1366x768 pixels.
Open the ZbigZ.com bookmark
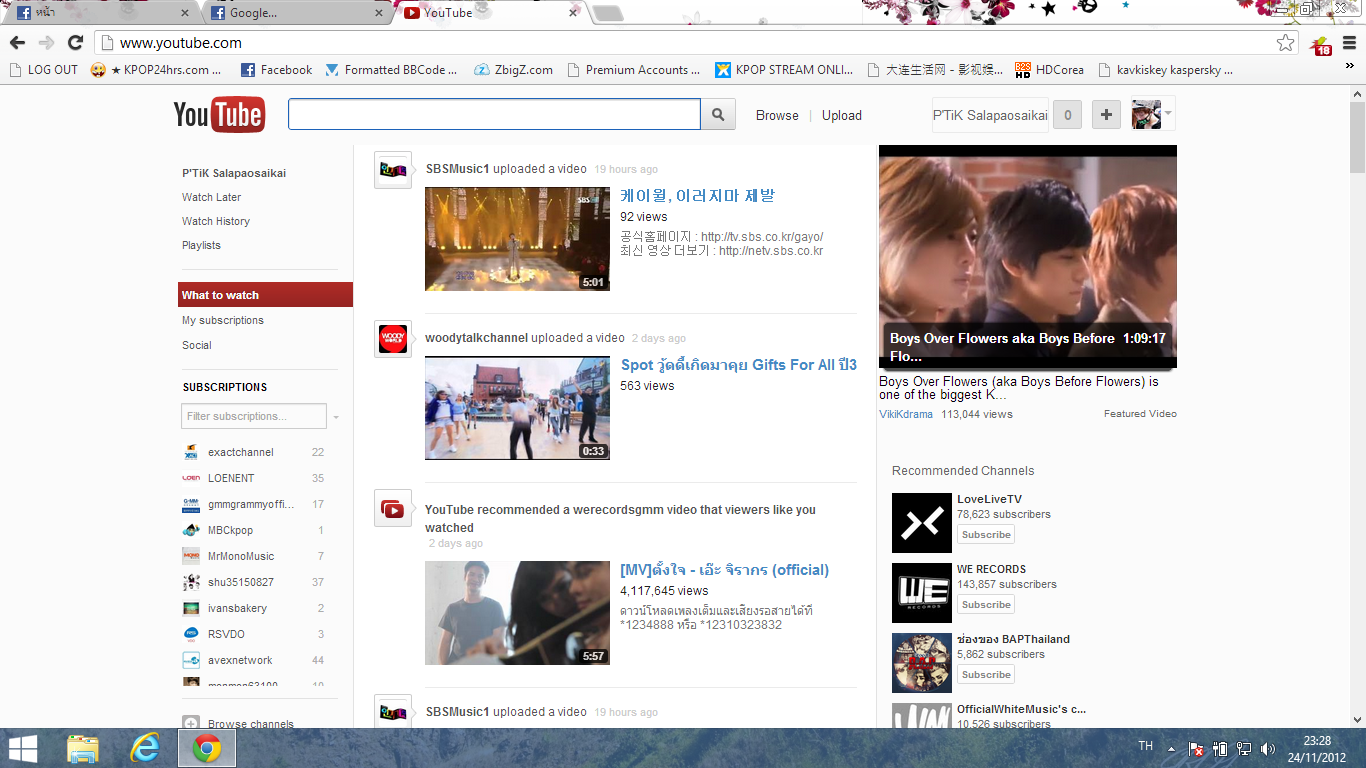(x=513, y=70)
